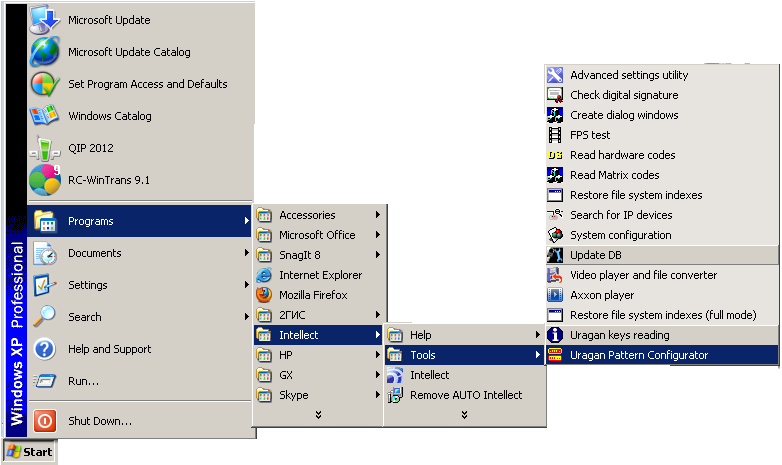The width and height of the screenshot is (782, 465).
Task: Click the Read hardware codes DS icon
Action: tap(555, 155)
